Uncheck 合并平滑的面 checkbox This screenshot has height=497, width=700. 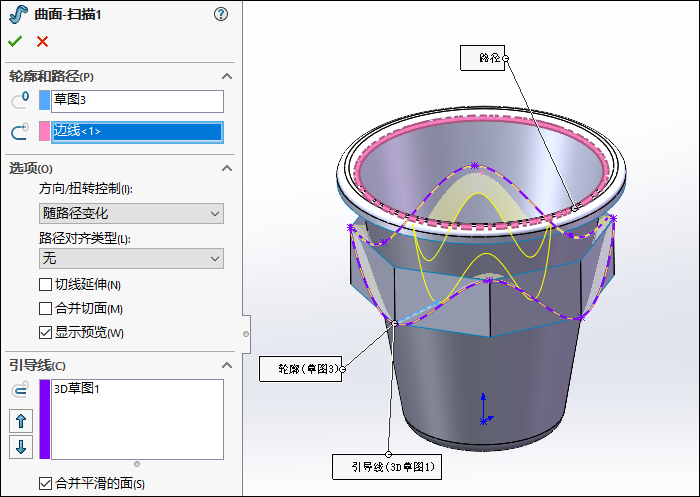45,483
